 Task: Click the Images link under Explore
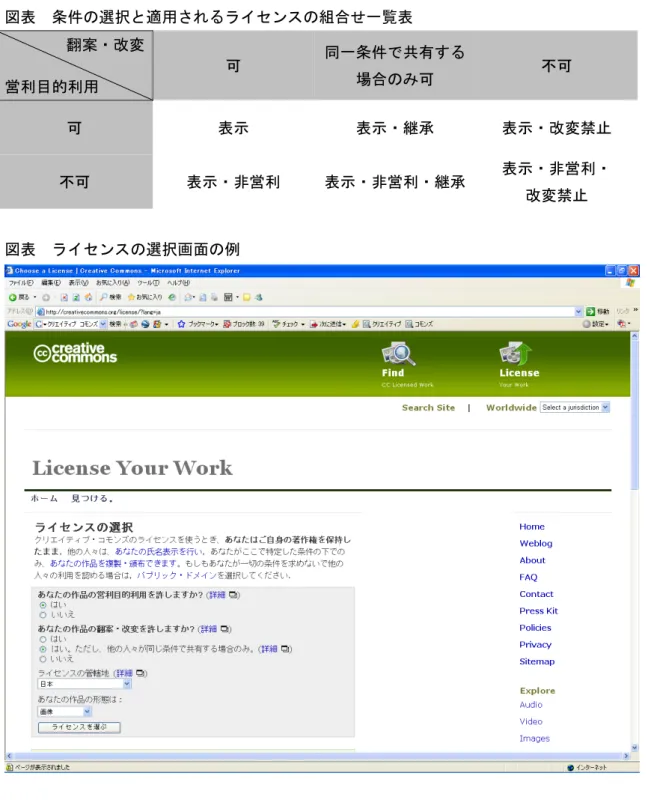pos(534,739)
